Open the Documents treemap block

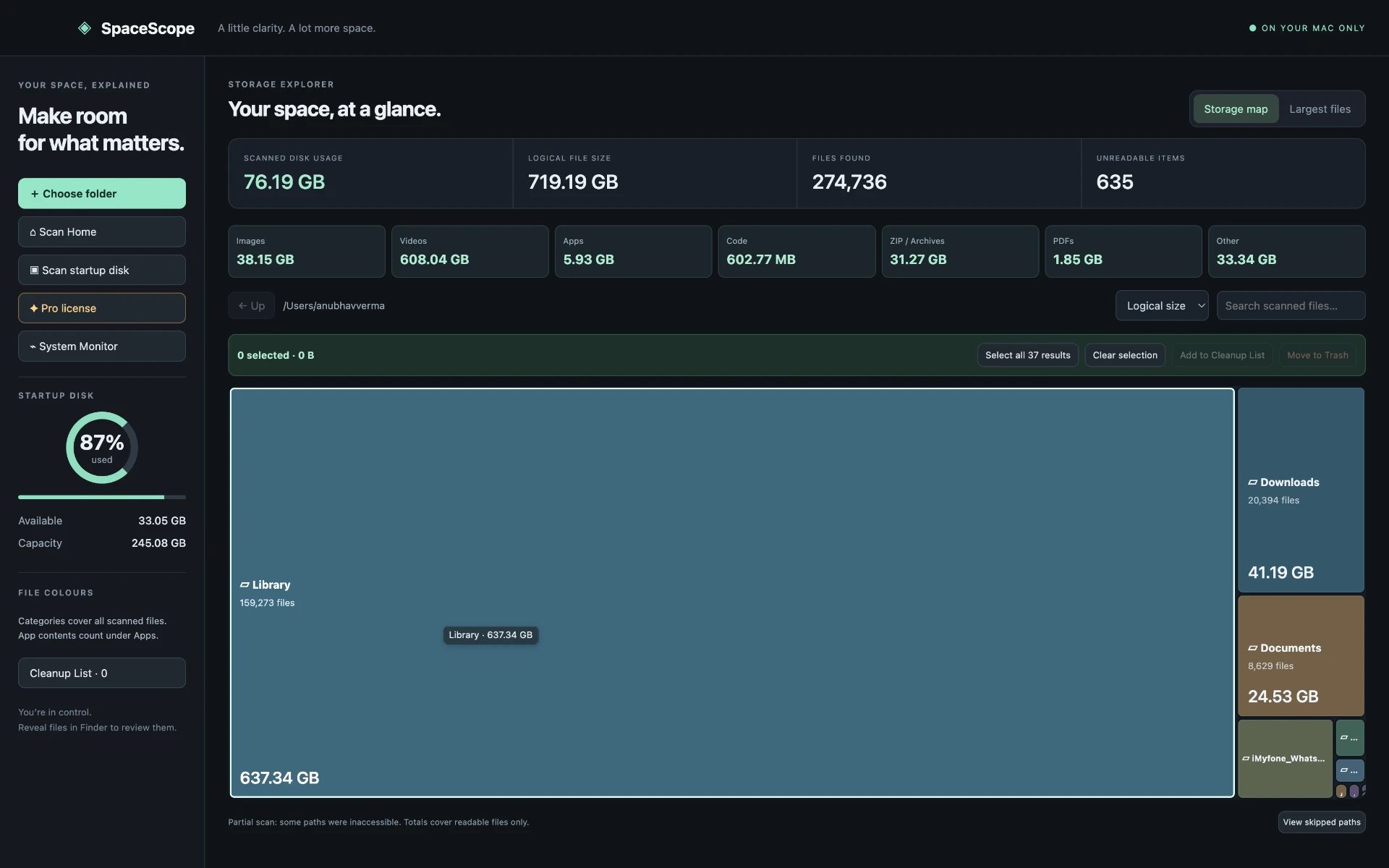pyautogui.click(x=1301, y=655)
